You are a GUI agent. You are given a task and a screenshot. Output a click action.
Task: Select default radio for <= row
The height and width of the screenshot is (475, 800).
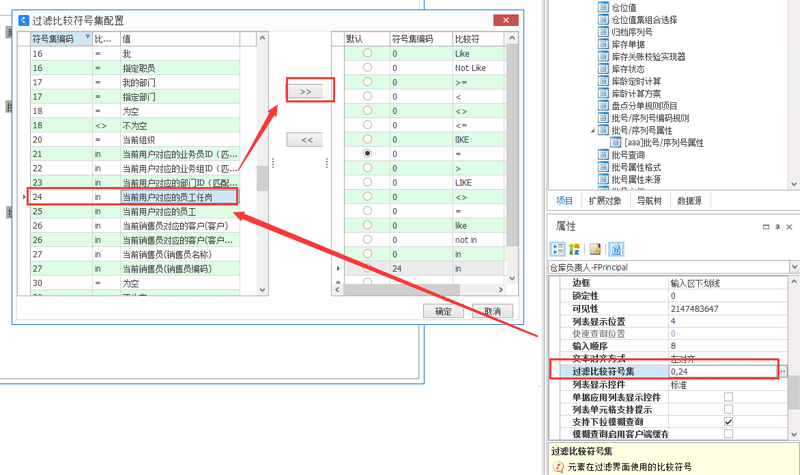pyautogui.click(x=367, y=124)
